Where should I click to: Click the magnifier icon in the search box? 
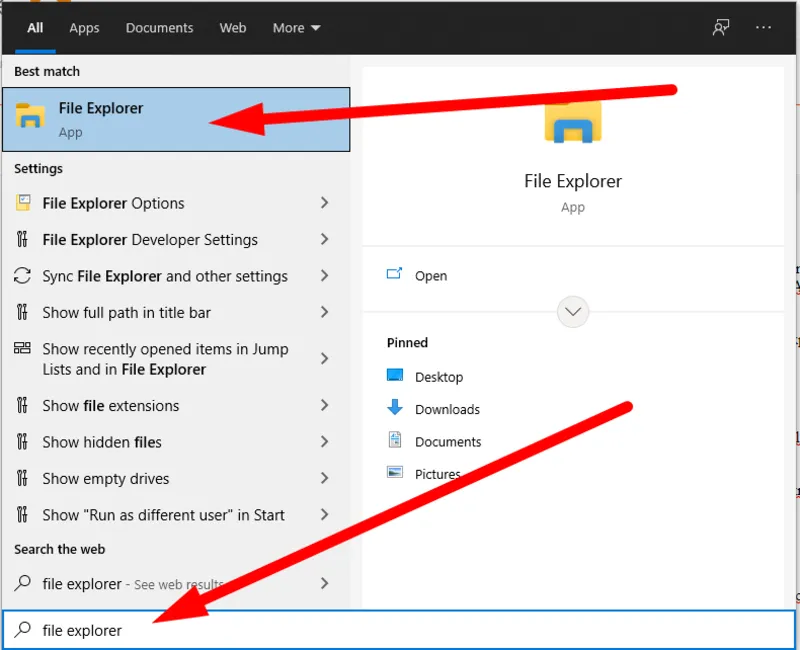[x=22, y=630]
